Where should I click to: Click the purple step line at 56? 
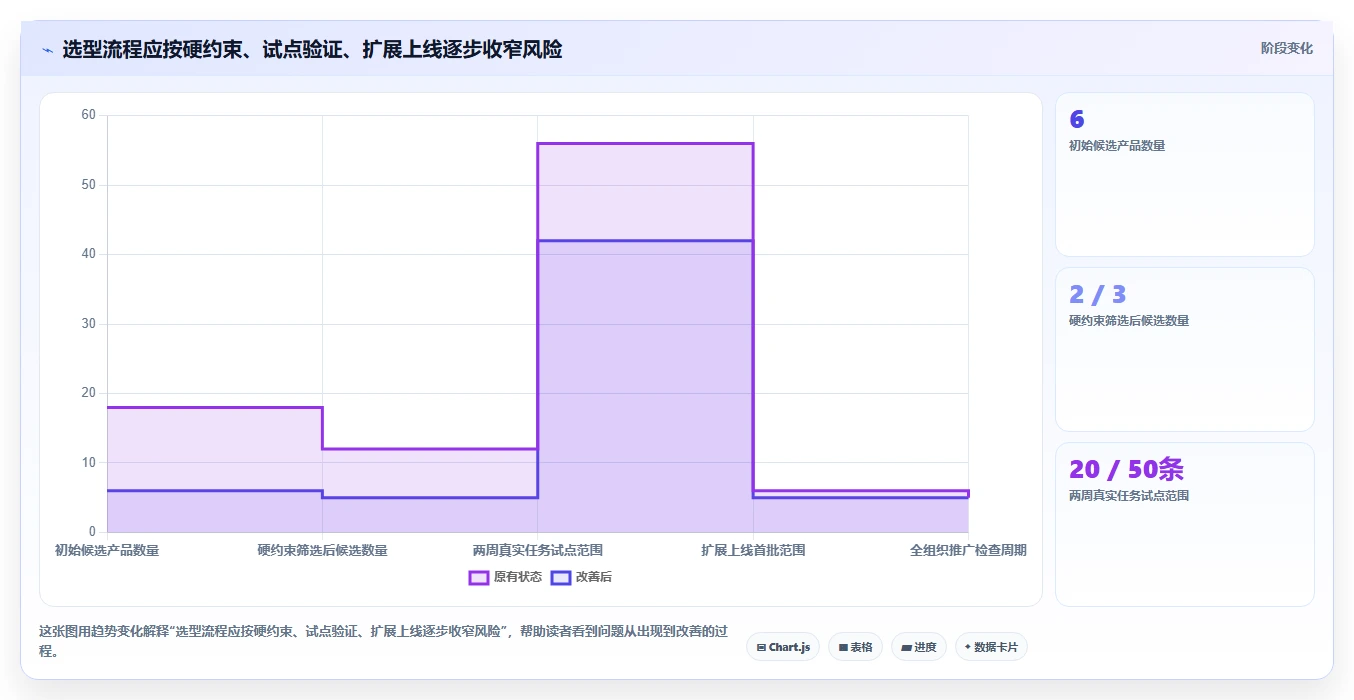(x=645, y=144)
